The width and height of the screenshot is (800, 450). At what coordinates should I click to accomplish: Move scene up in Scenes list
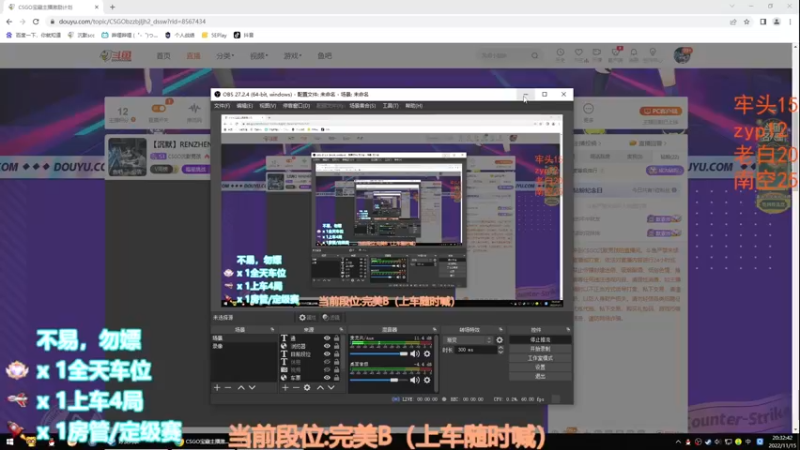tap(241, 388)
